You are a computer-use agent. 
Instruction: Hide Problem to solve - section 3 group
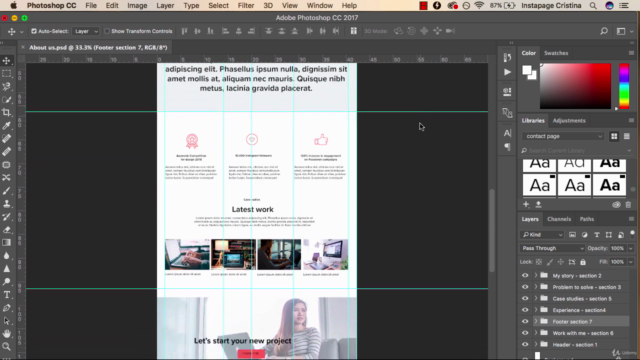pos(525,287)
